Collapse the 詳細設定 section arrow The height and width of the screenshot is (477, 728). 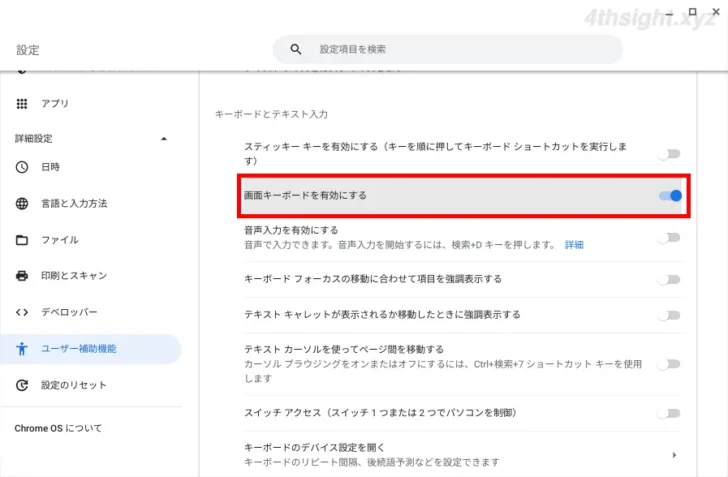click(163, 139)
